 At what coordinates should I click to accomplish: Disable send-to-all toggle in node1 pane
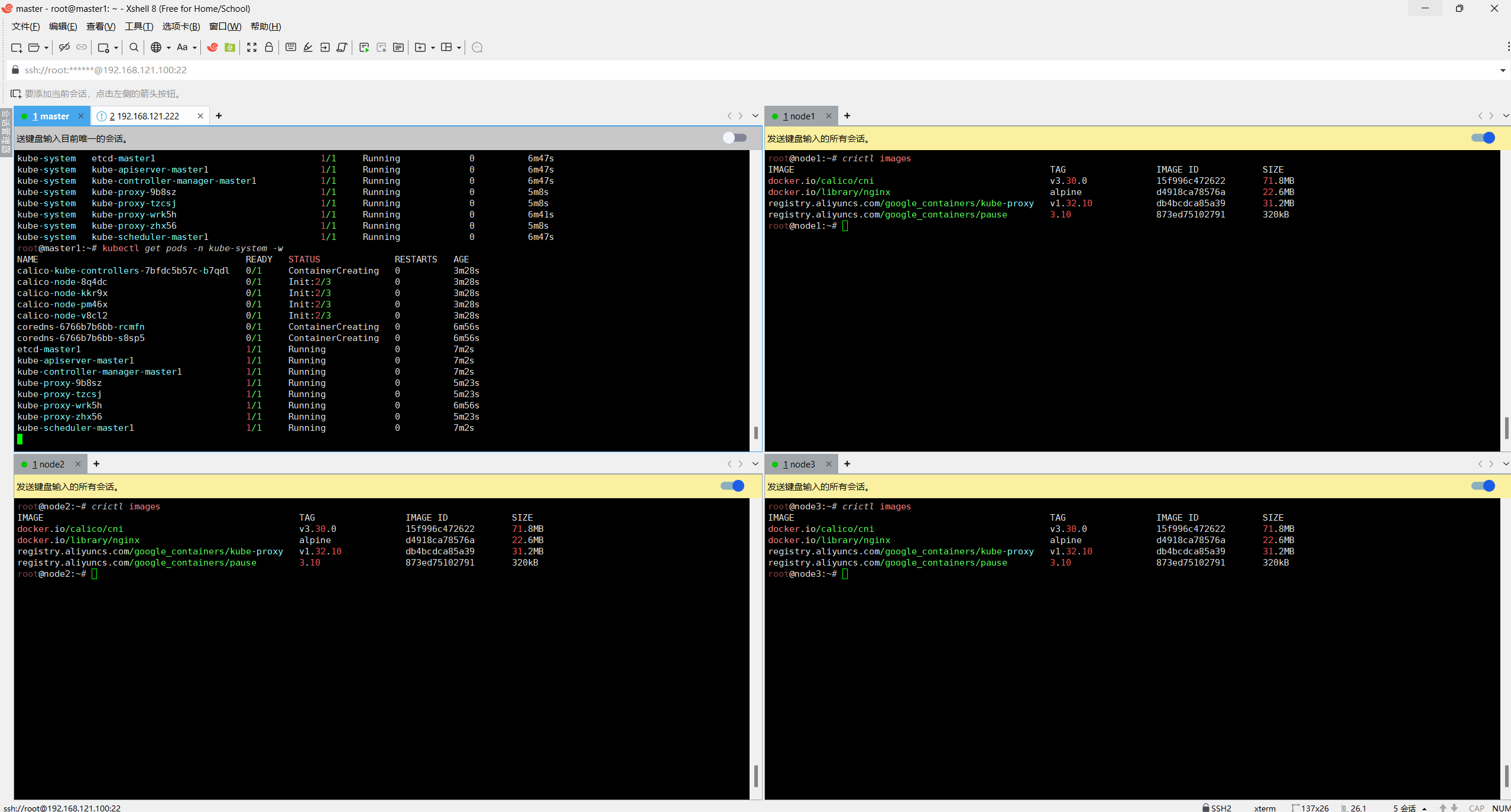(1483, 138)
